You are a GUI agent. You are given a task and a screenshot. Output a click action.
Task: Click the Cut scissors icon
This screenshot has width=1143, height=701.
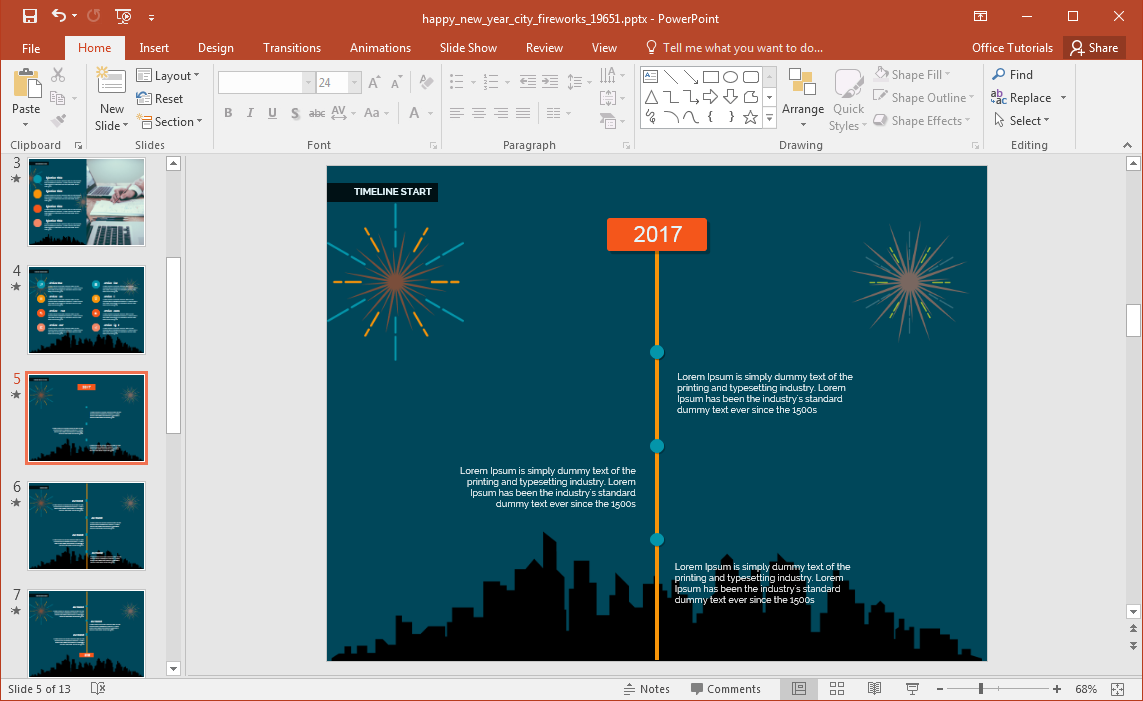click(58, 75)
